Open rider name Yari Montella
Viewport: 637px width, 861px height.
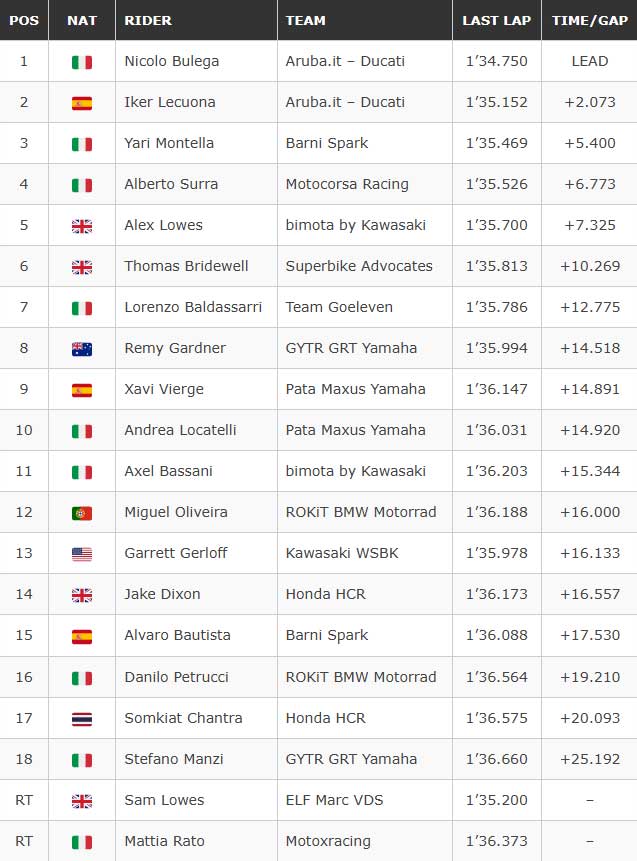[169, 143]
